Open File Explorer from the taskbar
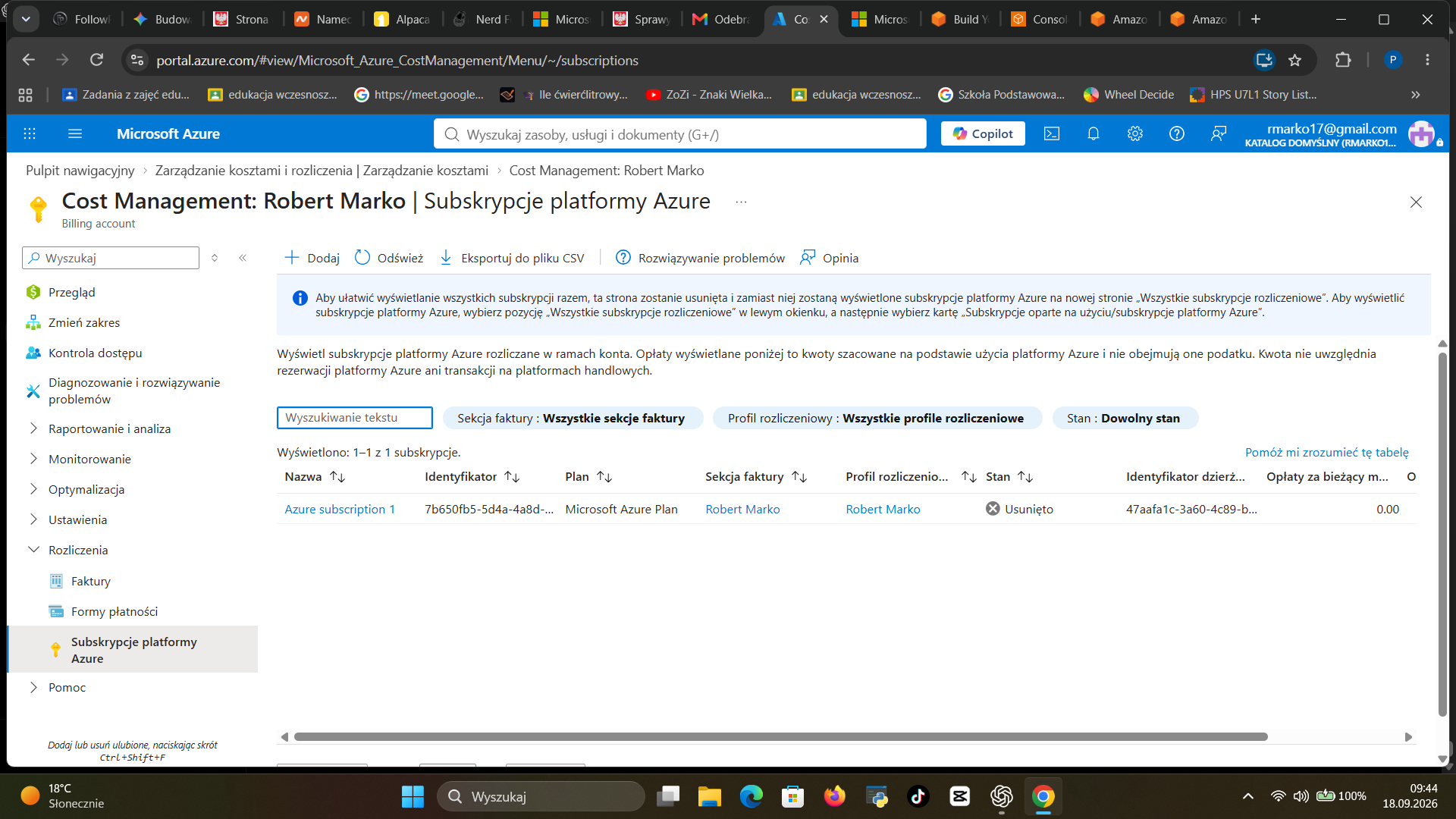 pyautogui.click(x=710, y=796)
